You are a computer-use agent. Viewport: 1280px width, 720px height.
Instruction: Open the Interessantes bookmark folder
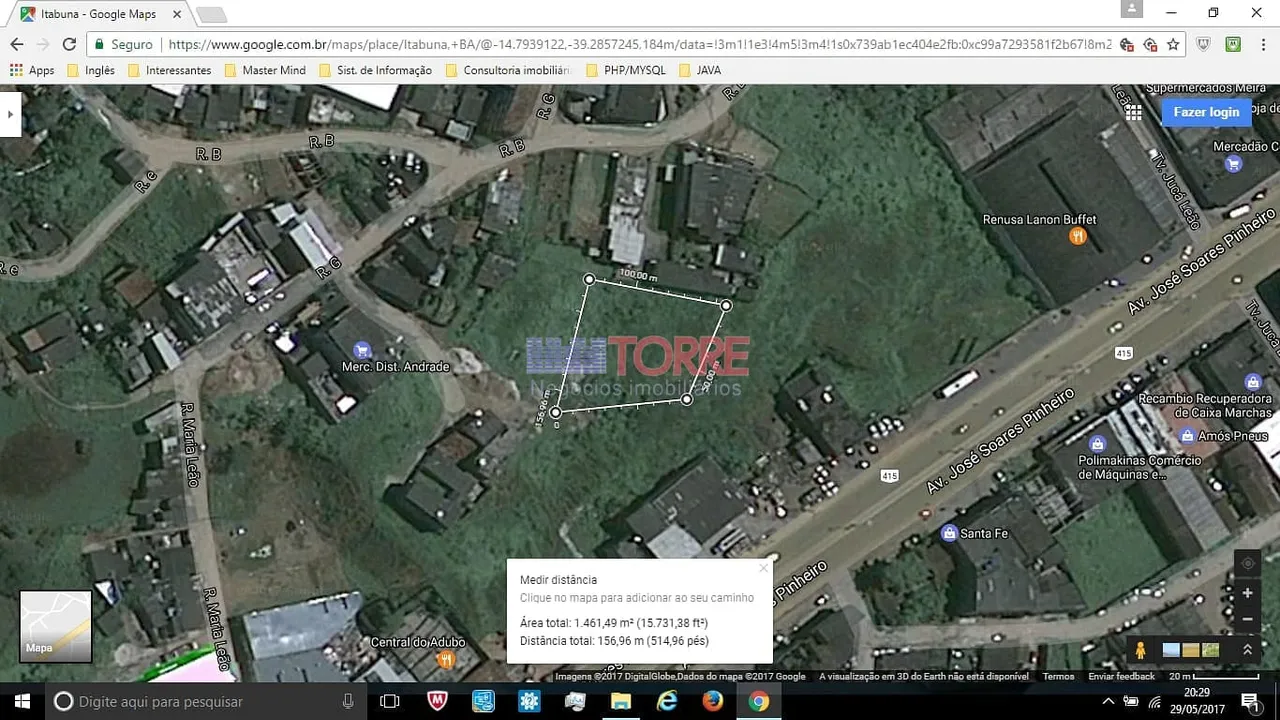170,70
